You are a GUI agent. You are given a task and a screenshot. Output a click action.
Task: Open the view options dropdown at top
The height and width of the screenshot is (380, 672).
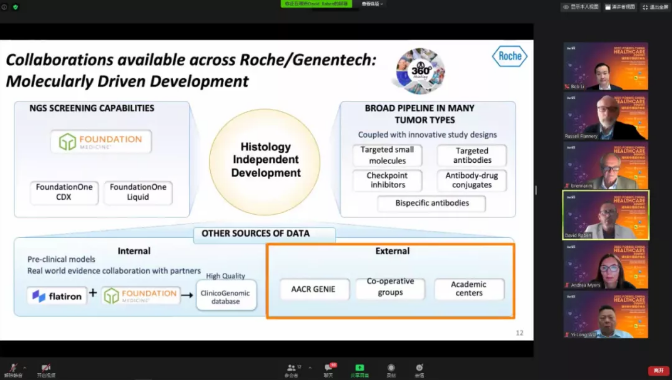coord(372,4)
